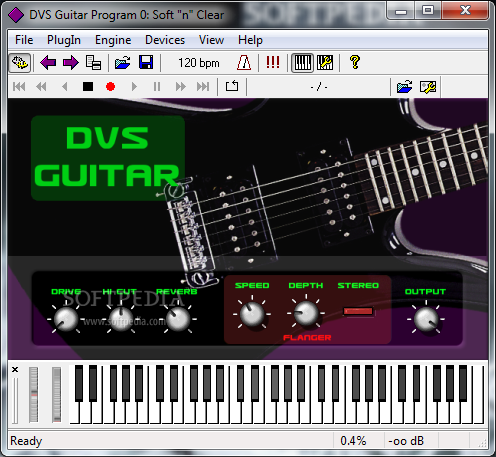496x457 pixels.
Task: Open the File menu
Action: pyautogui.click(x=24, y=40)
